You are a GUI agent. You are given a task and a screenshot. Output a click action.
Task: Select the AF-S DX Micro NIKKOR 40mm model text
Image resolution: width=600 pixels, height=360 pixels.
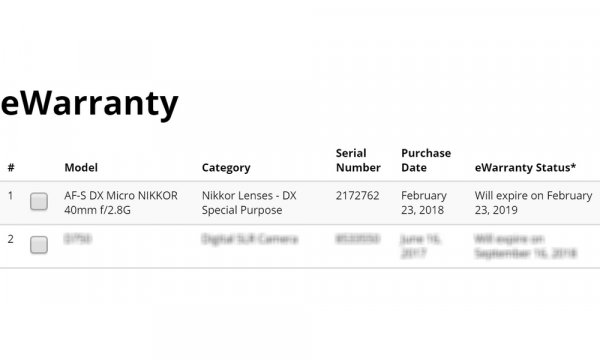[121, 203]
